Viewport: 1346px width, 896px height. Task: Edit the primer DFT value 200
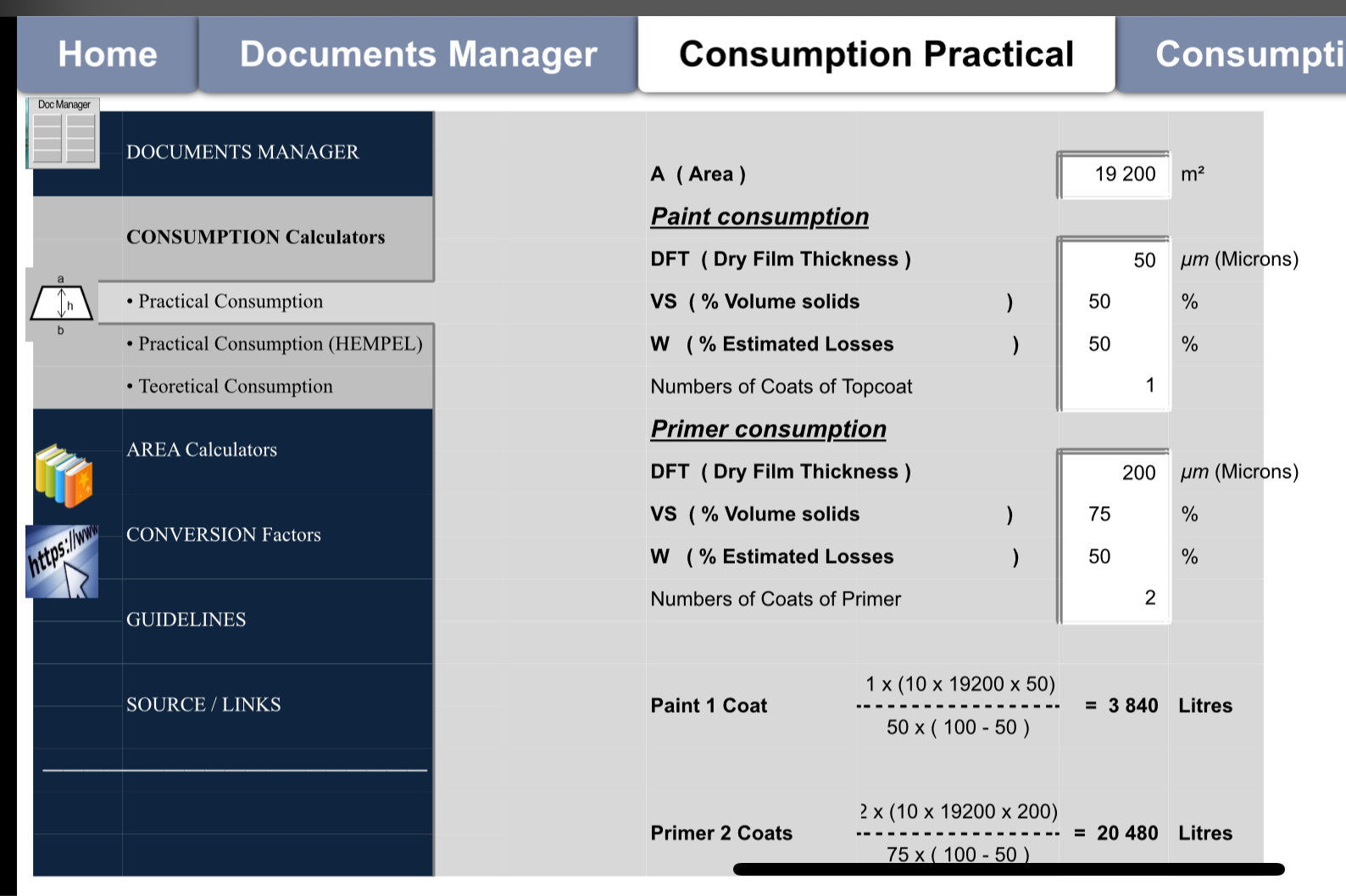[1114, 472]
